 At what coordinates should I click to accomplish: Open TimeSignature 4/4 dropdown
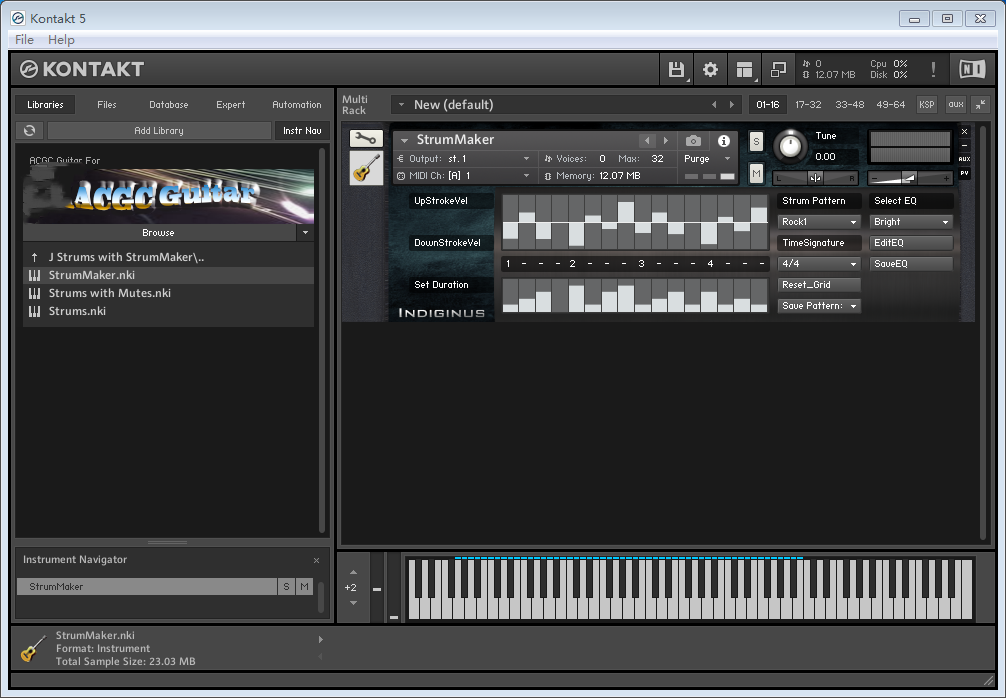click(x=819, y=264)
